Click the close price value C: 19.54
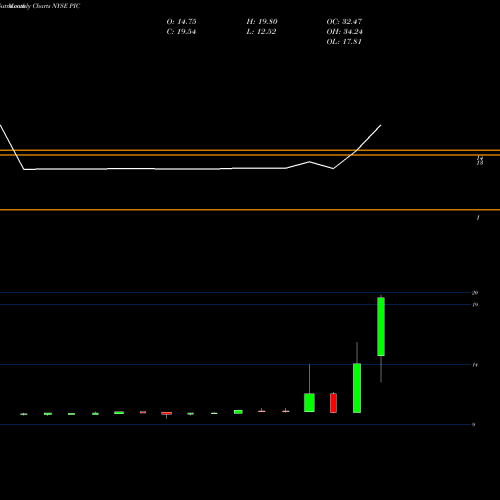Viewport: 500px width, 500px height. pyautogui.click(x=181, y=32)
